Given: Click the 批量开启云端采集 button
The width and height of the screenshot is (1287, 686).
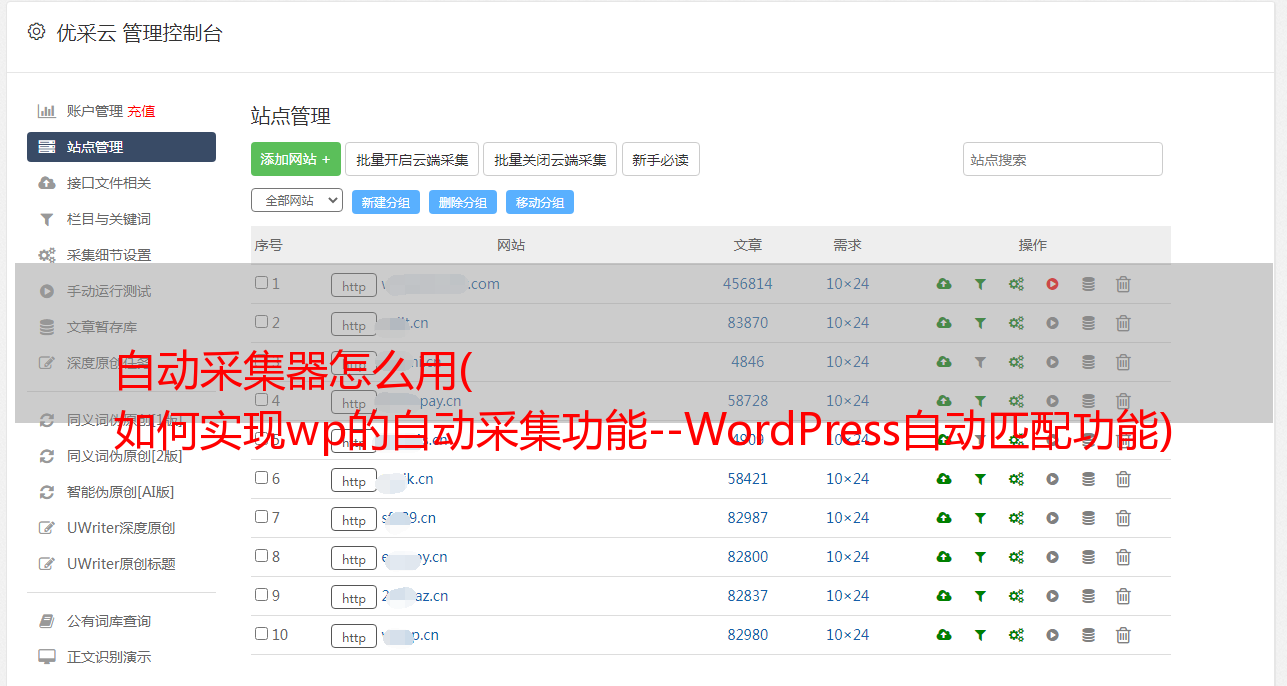Looking at the screenshot, I should click(412, 159).
